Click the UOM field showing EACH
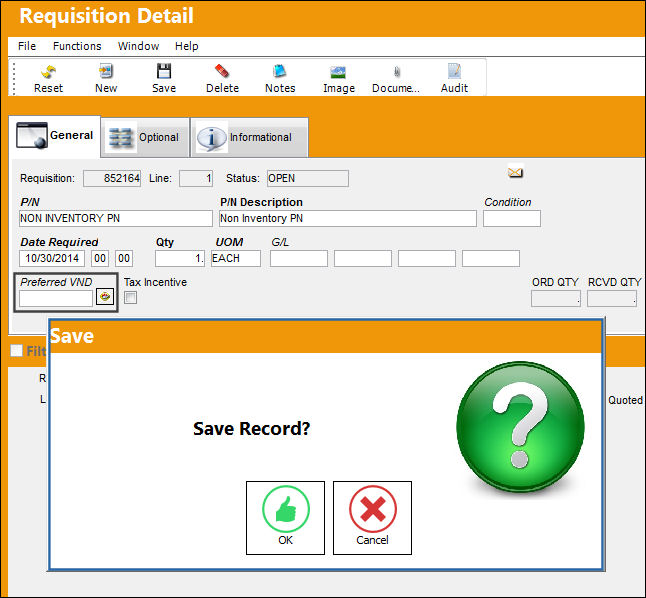The image size is (646, 598). tap(236, 258)
